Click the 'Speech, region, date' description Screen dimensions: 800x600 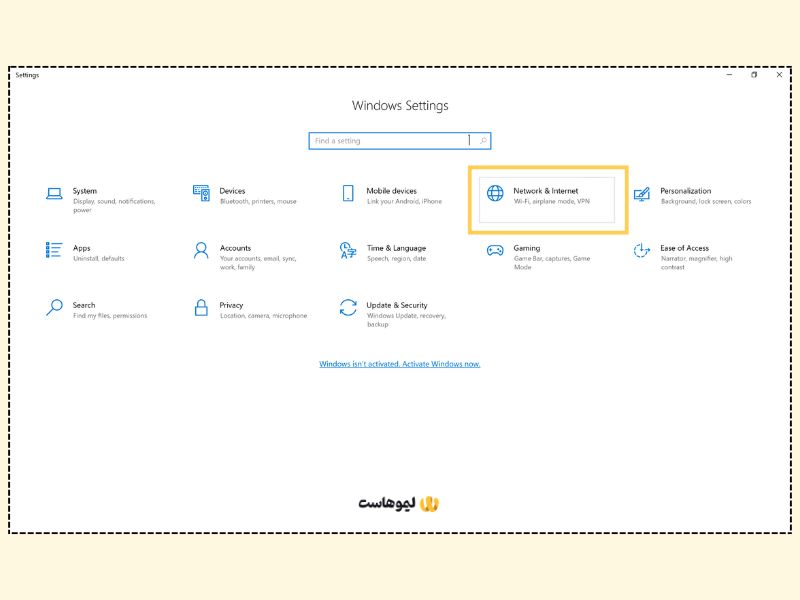coord(396,259)
